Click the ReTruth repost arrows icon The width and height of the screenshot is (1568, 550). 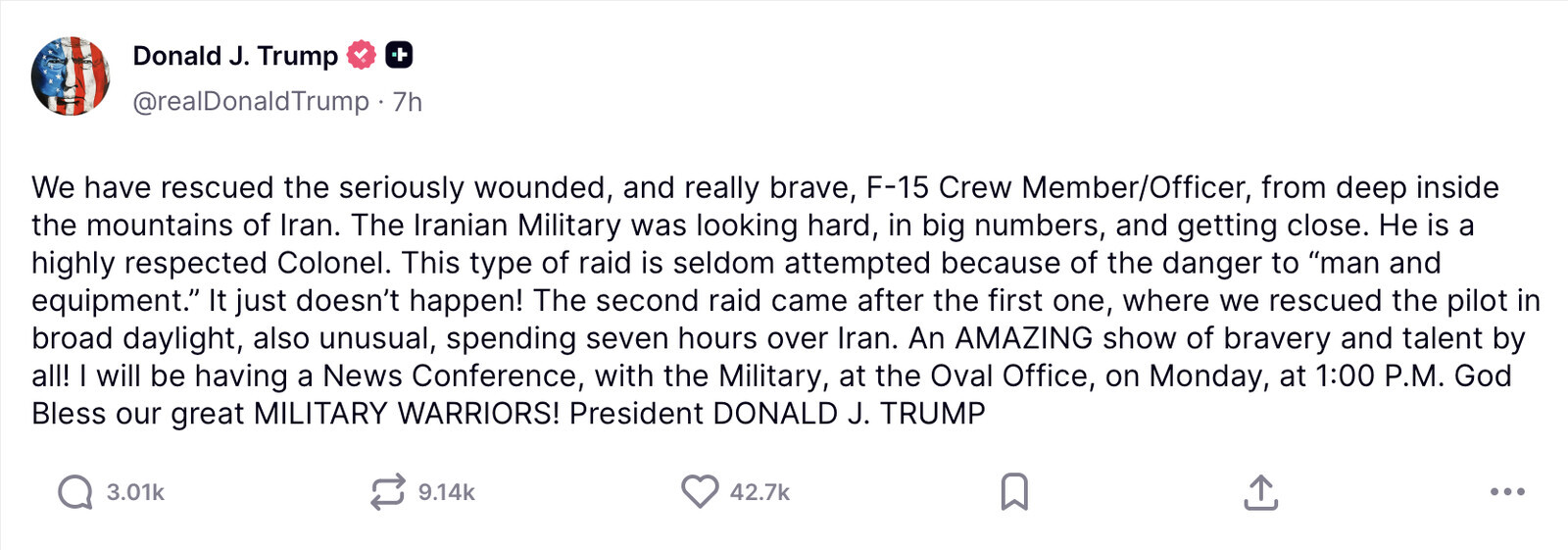(x=387, y=492)
